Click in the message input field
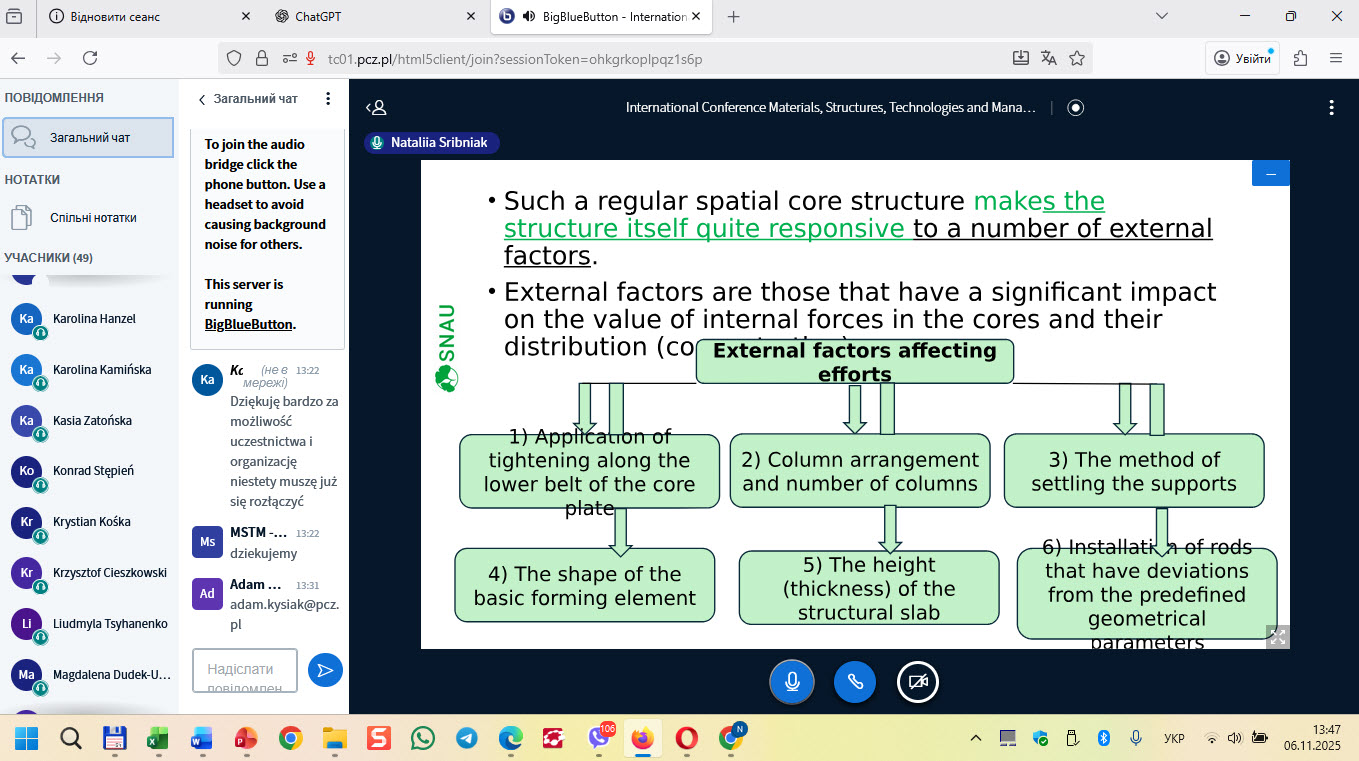The width and height of the screenshot is (1359, 761). [245, 670]
